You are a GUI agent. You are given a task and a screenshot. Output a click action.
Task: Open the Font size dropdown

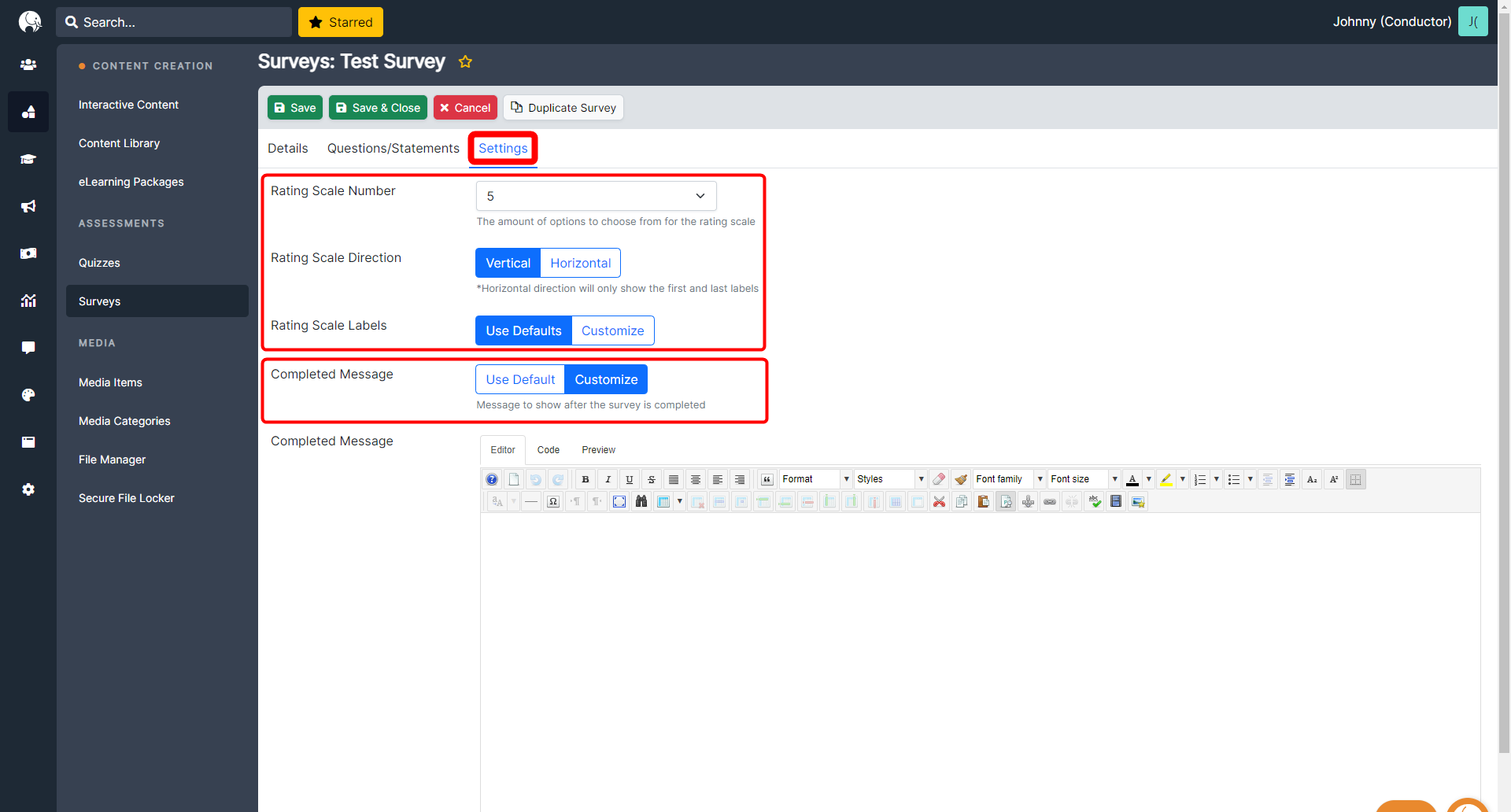1084,479
